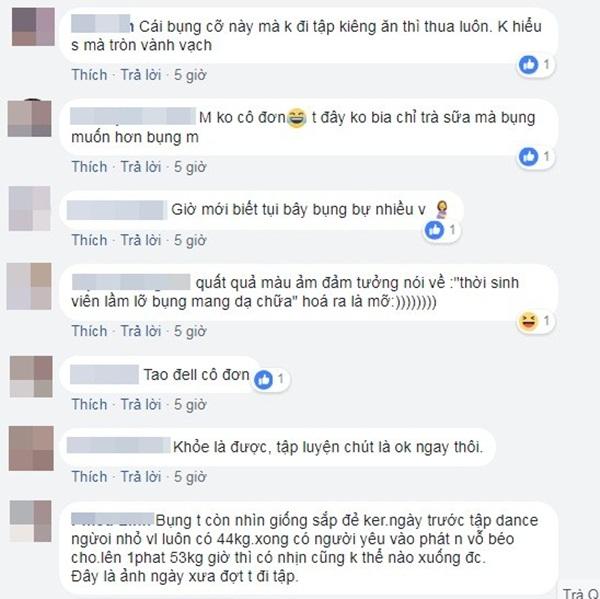Click like reaction on 'Giờ mới biết' comment

tap(434, 230)
